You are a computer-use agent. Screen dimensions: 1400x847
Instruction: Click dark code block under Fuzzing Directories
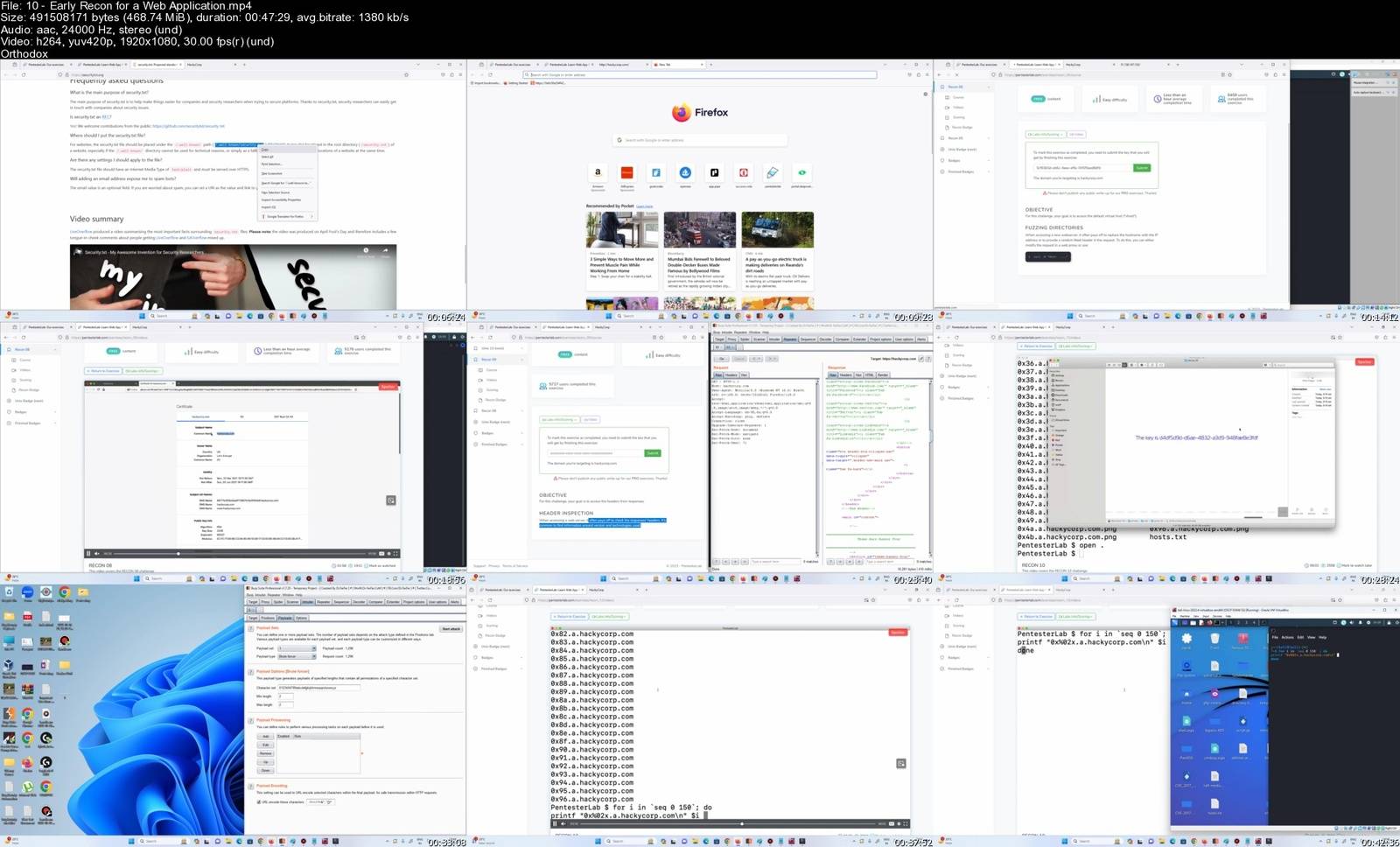pos(1047,257)
